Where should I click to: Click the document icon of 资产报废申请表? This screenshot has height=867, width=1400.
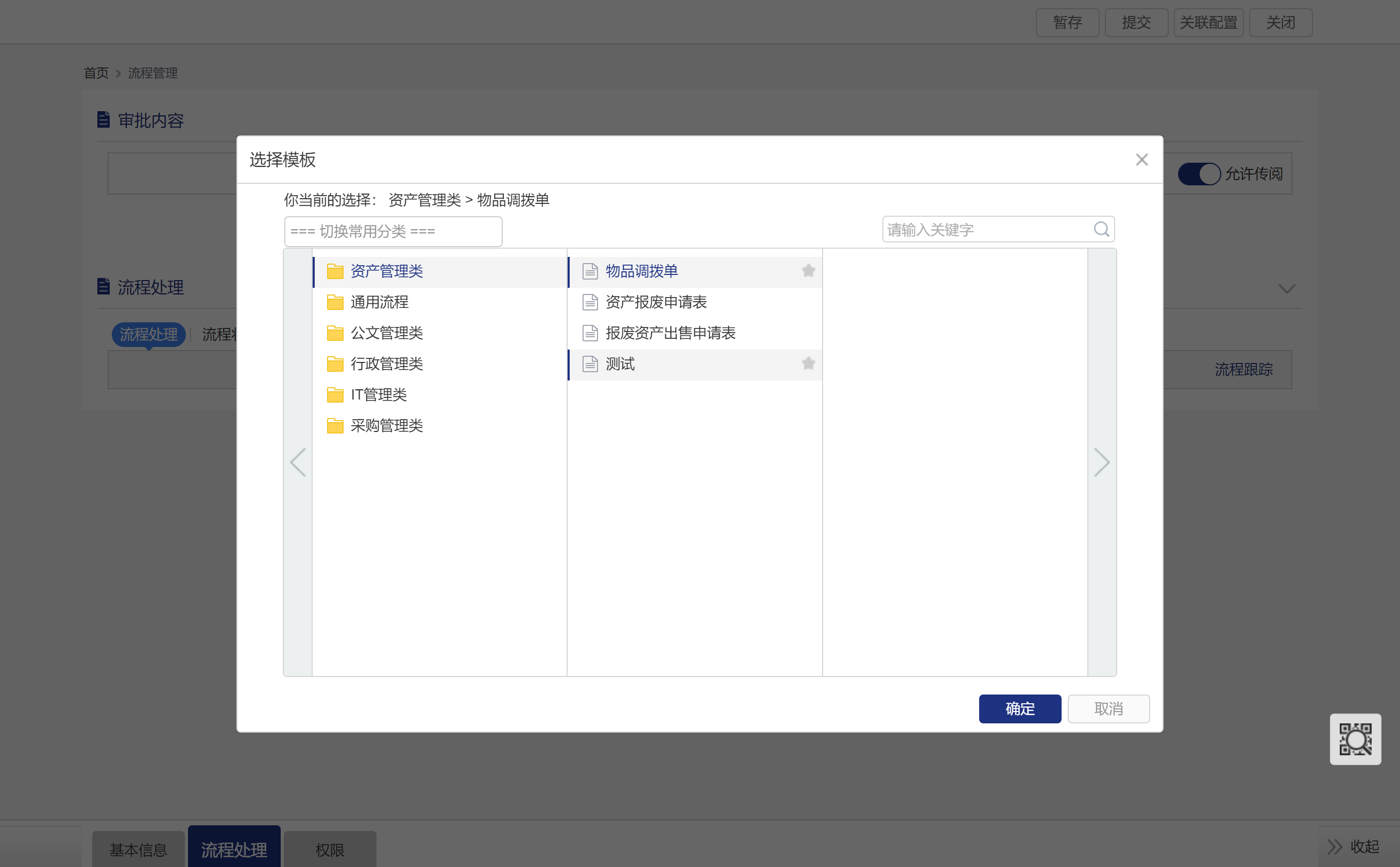[590, 302]
